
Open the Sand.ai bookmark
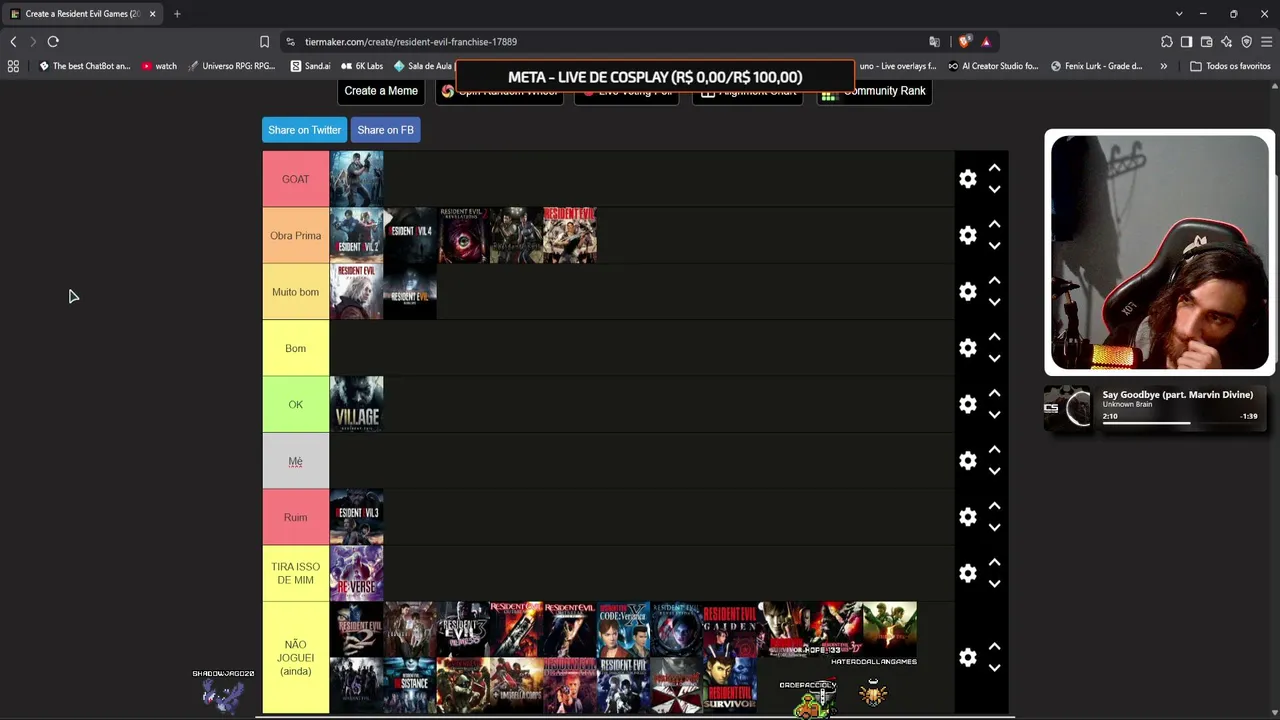tap(310, 66)
